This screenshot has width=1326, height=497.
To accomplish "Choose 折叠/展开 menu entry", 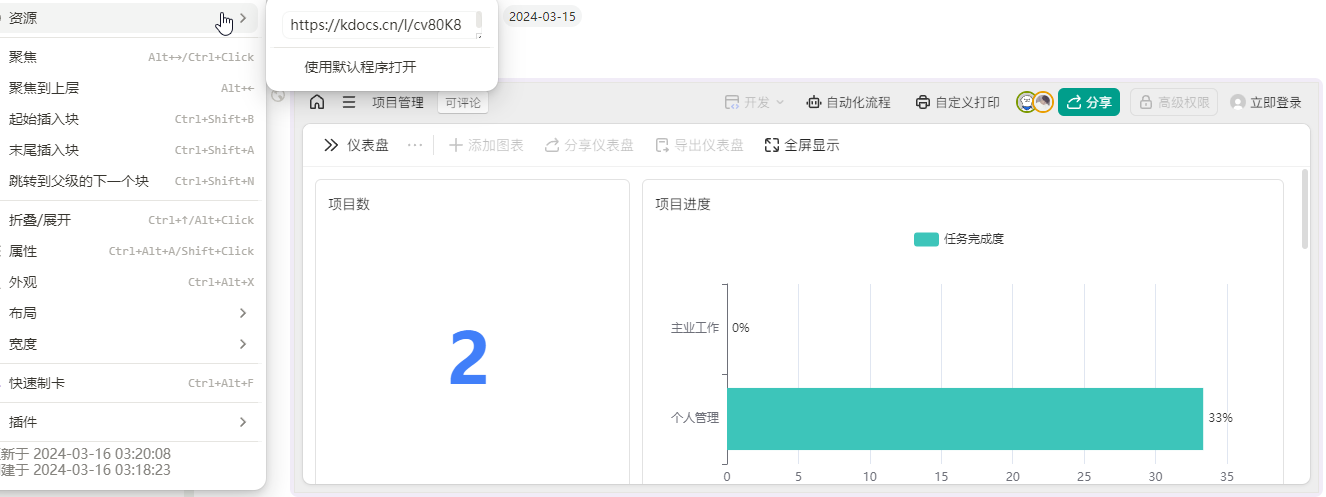I will point(130,220).
